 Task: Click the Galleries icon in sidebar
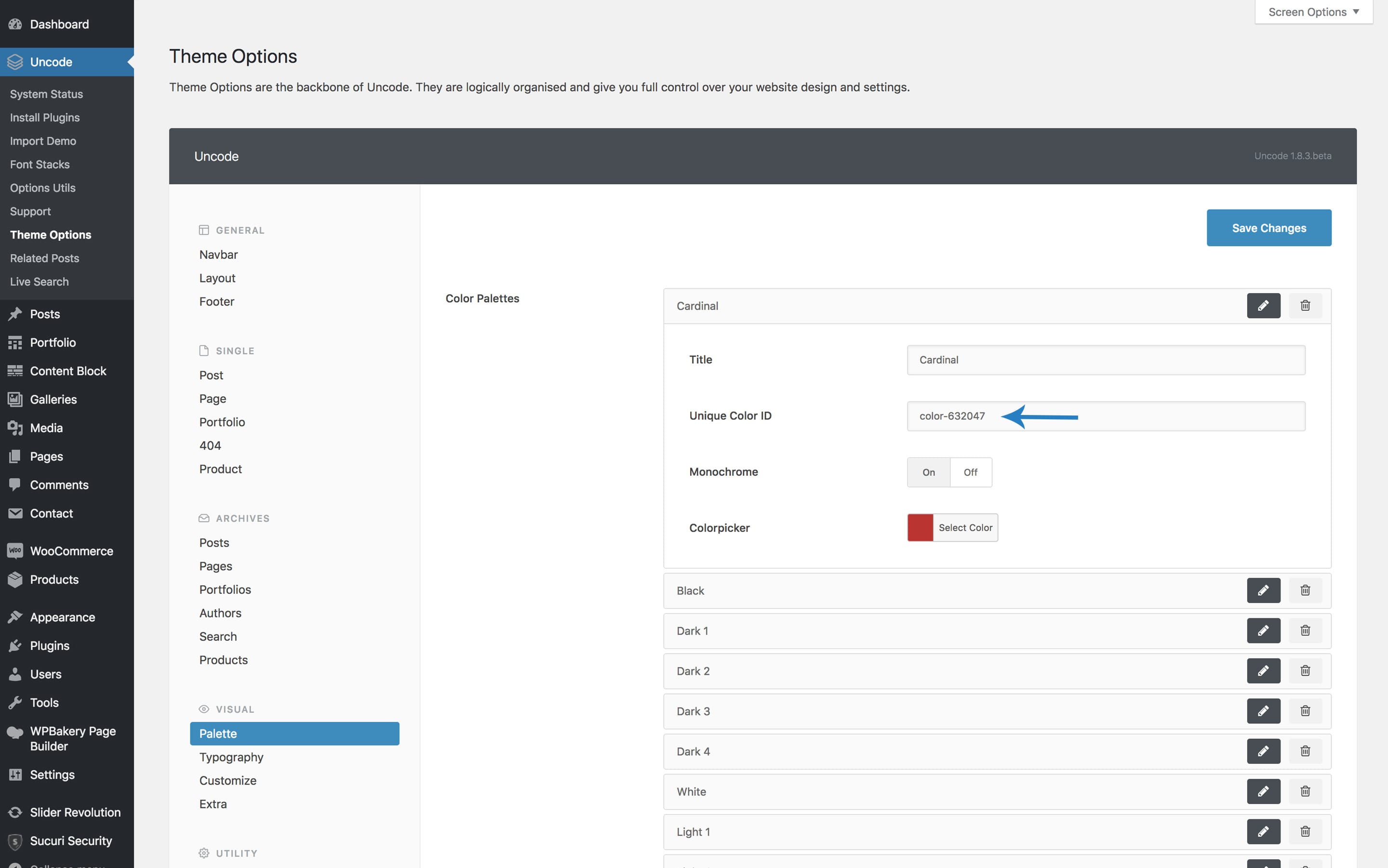pos(15,399)
